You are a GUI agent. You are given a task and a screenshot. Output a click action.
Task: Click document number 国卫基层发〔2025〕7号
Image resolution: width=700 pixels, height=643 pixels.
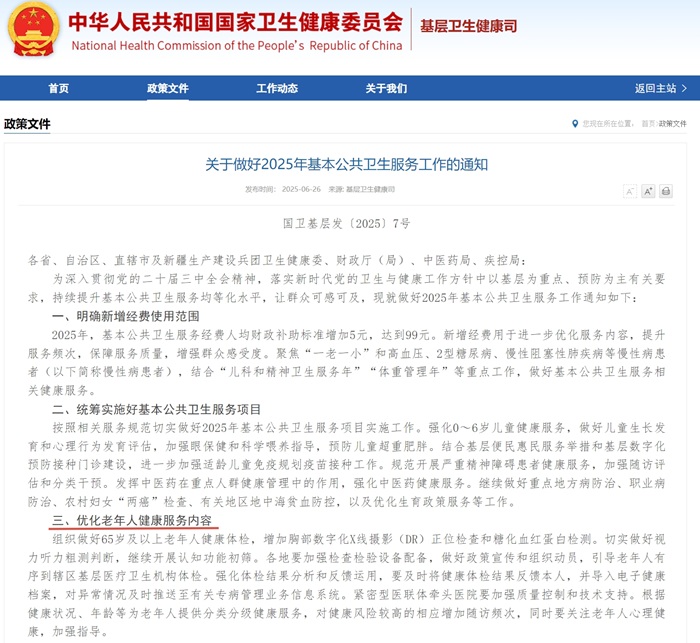pyautogui.click(x=346, y=223)
